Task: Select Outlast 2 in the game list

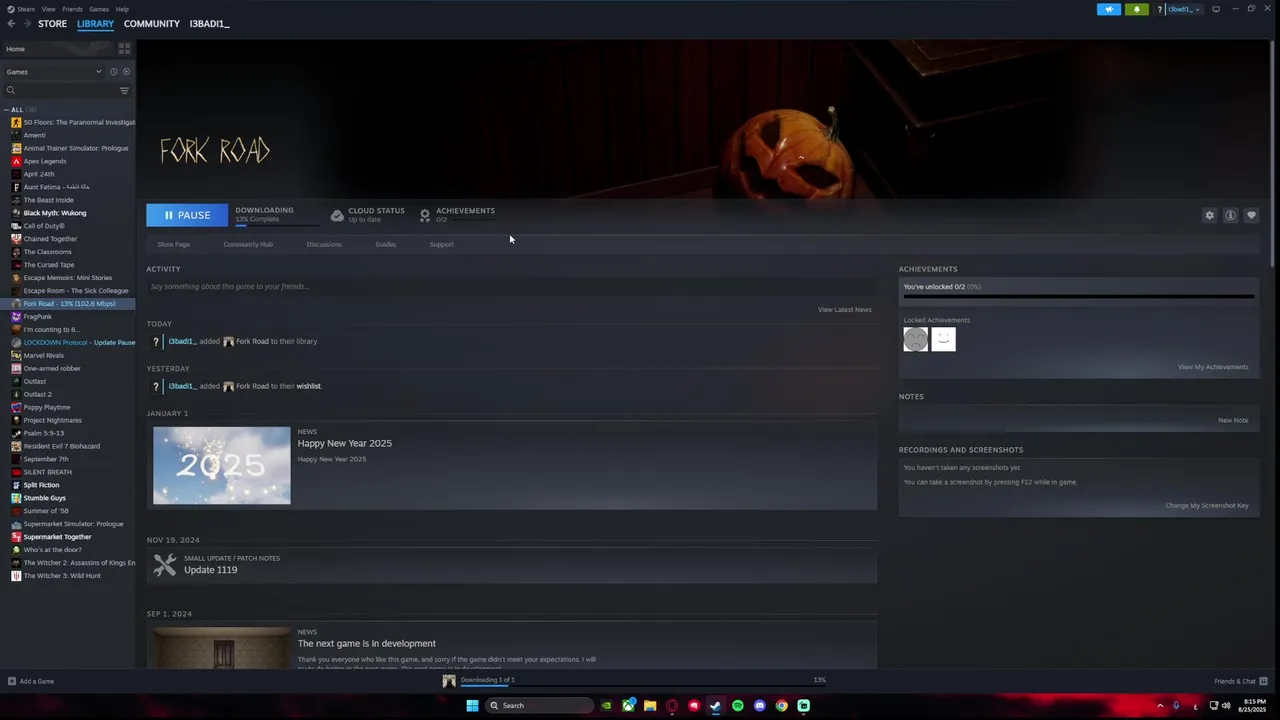Action: click(x=37, y=394)
